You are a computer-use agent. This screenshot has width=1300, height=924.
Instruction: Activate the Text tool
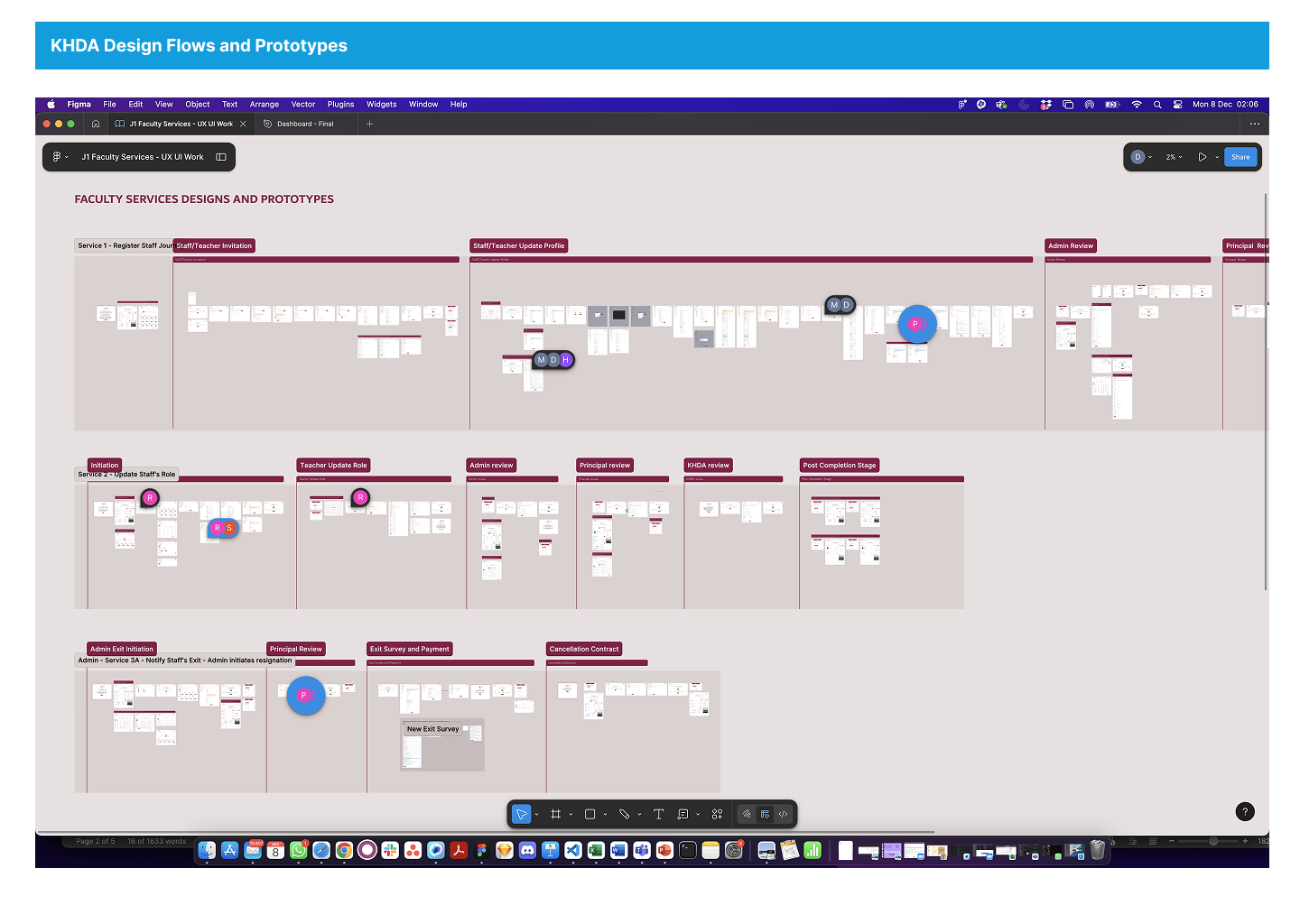(658, 814)
